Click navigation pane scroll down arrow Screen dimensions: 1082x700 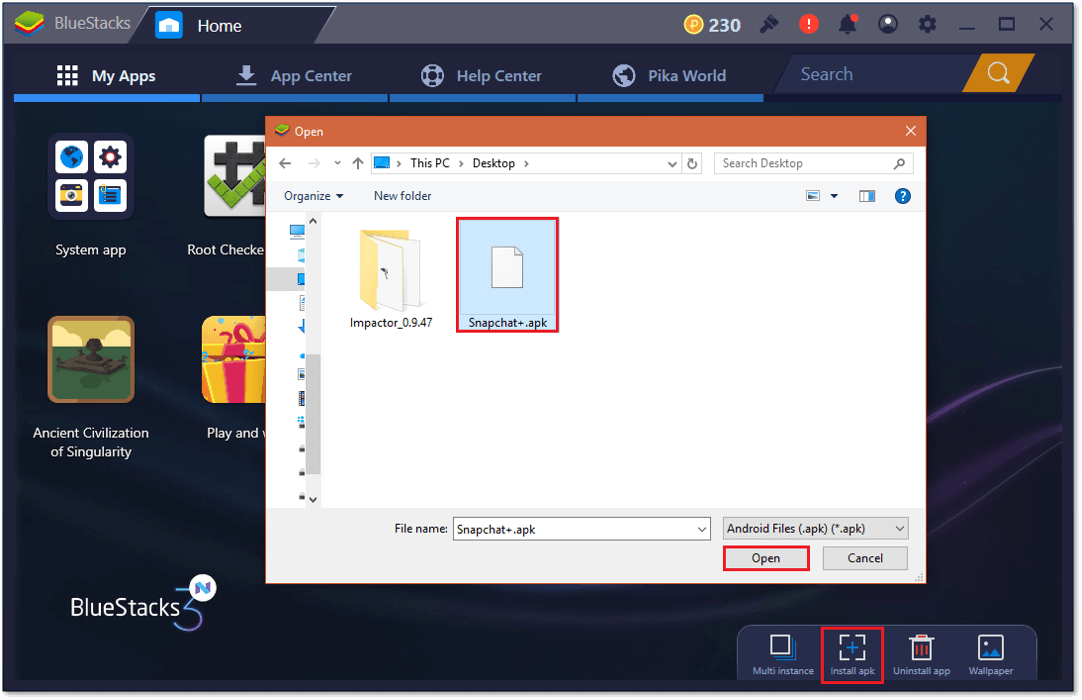point(313,500)
